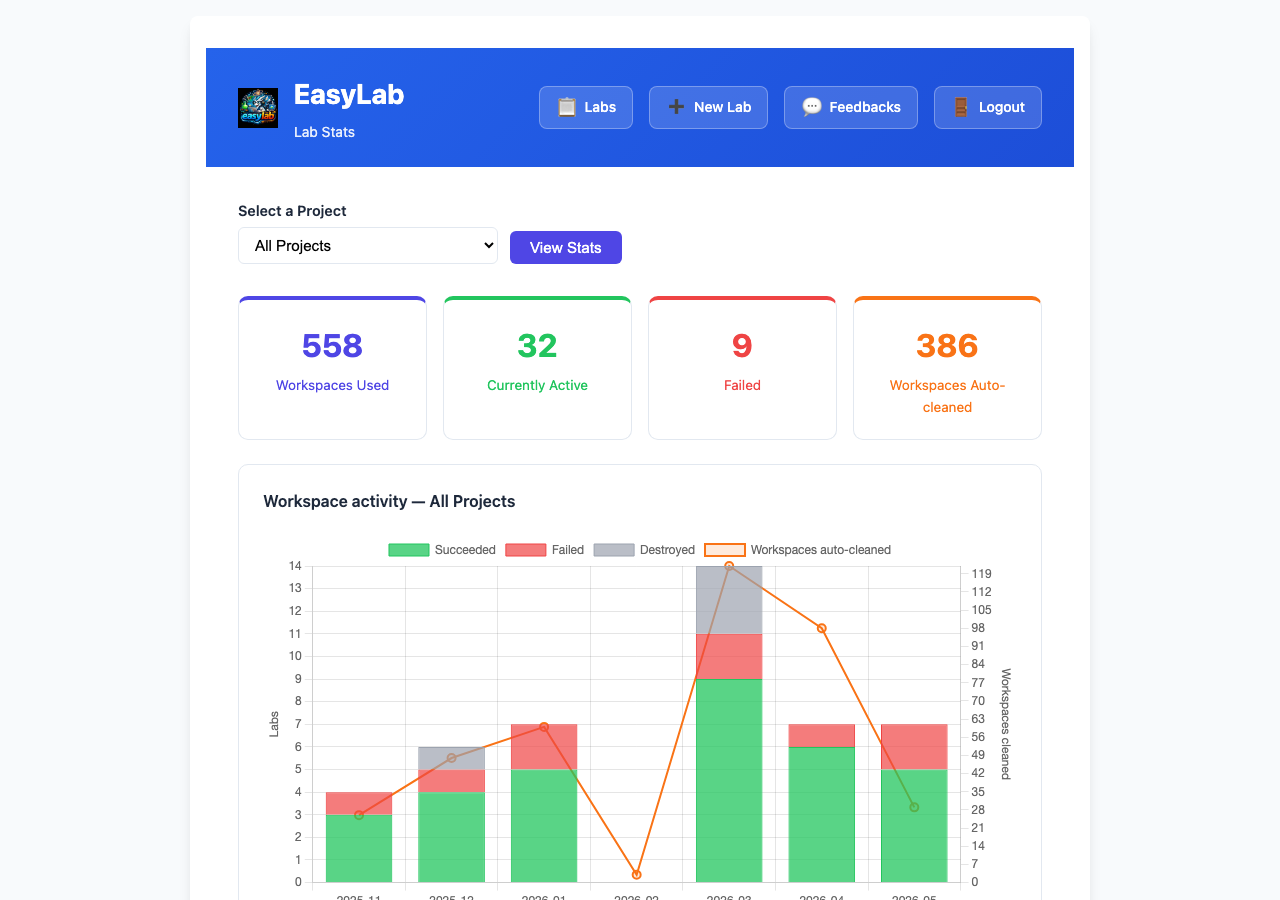Click the 32 Currently Active card
Viewport: 1280px width, 900px height.
pos(537,368)
